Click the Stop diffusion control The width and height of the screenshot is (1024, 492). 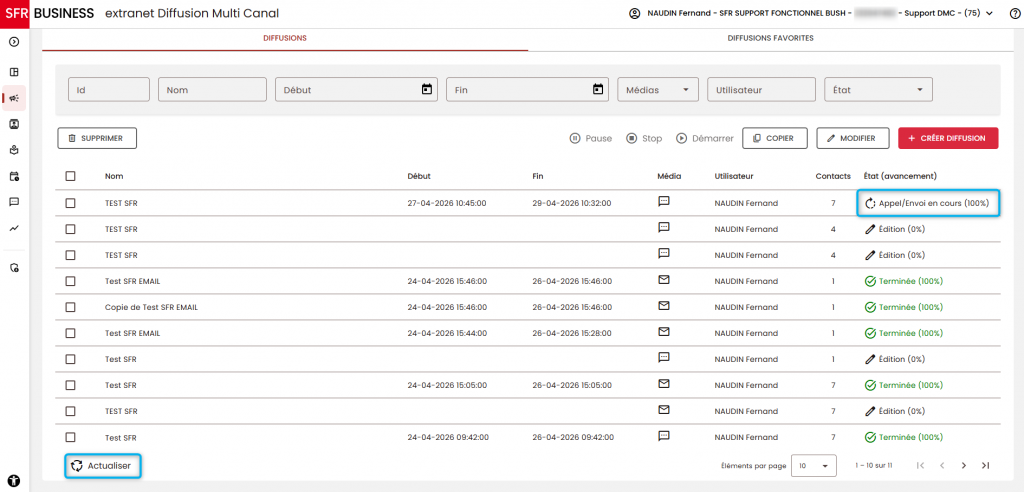[x=644, y=139]
